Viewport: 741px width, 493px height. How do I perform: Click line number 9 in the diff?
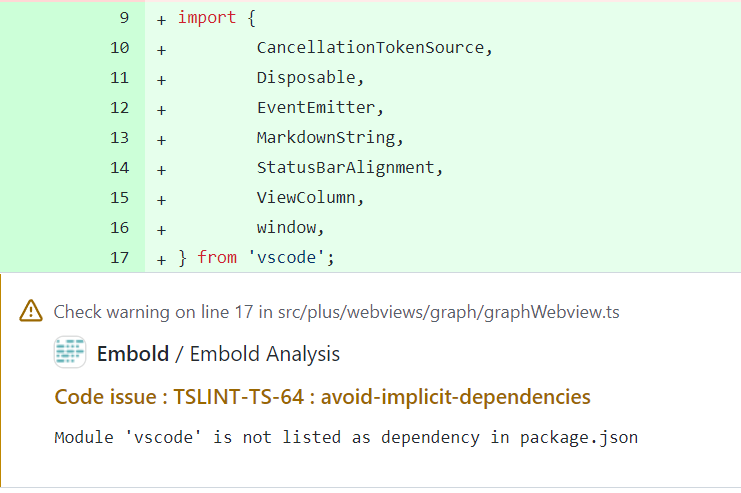[x=124, y=18]
